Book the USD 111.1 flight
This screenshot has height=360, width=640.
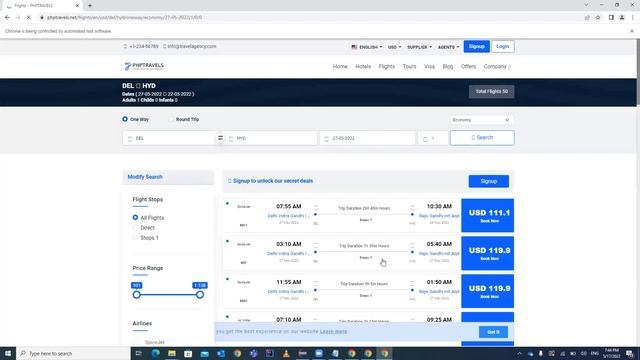[x=488, y=216]
